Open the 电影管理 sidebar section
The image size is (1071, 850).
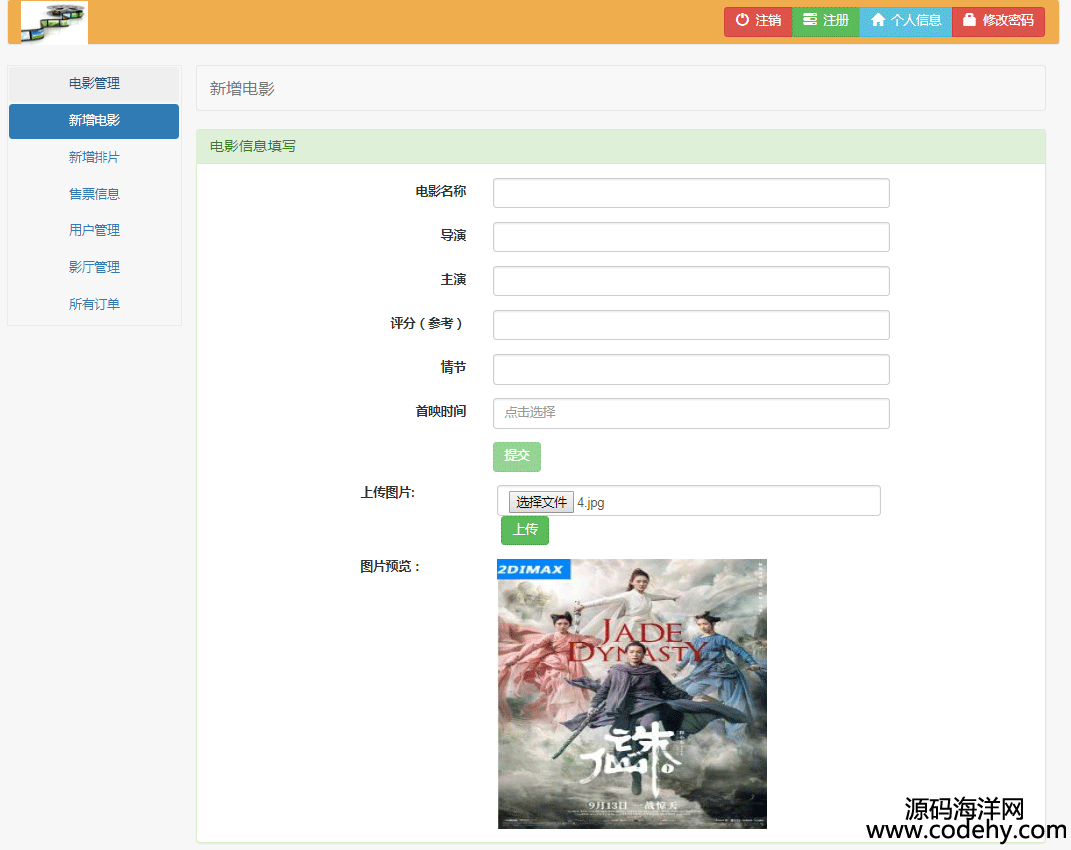pos(94,83)
